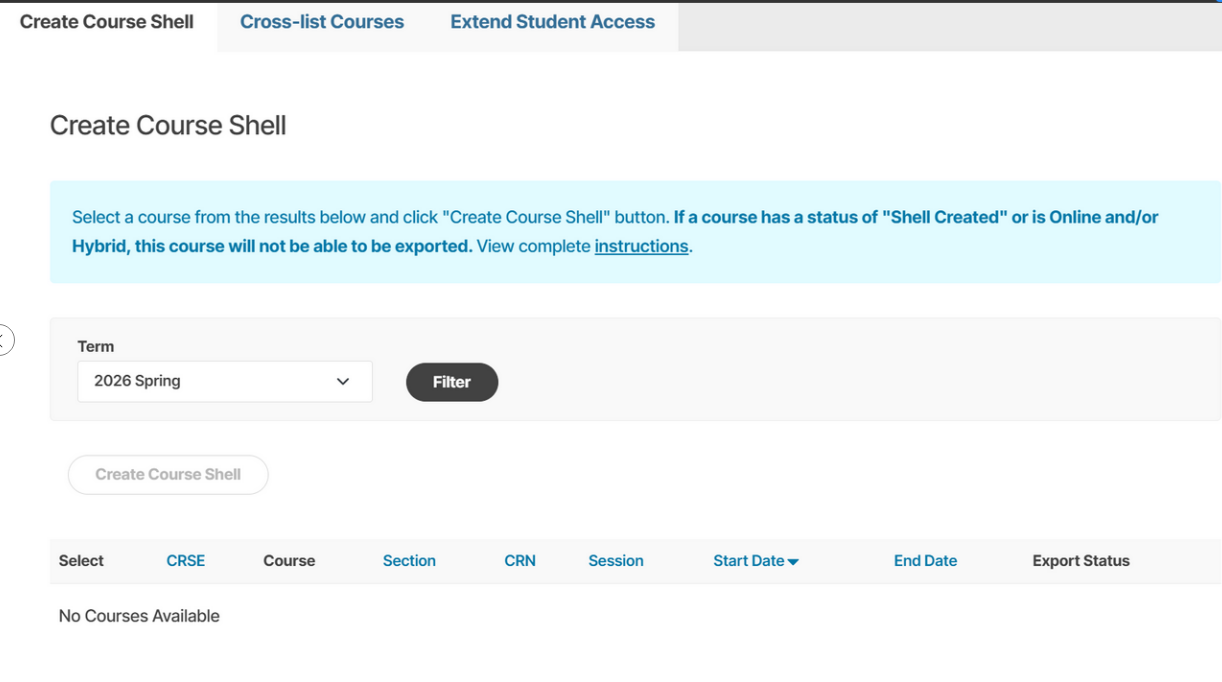Switch to the Create Course Shell tab
Viewport: 1222px width, 682px height.
(107, 22)
